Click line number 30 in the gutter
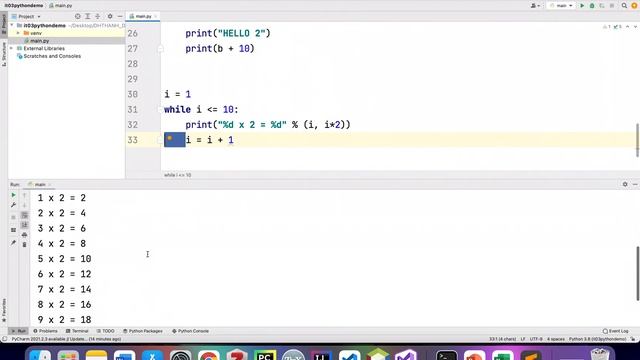 click(132, 94)
